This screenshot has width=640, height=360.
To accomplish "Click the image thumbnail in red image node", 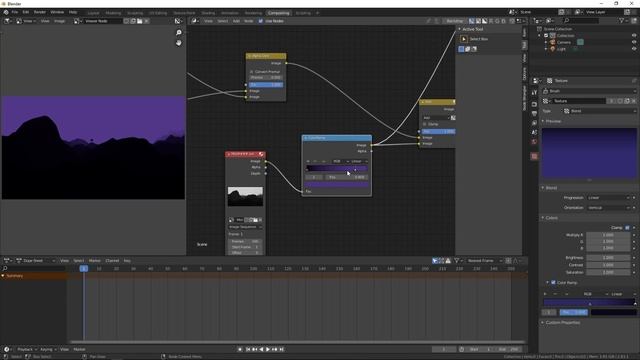I will [245, 196].
